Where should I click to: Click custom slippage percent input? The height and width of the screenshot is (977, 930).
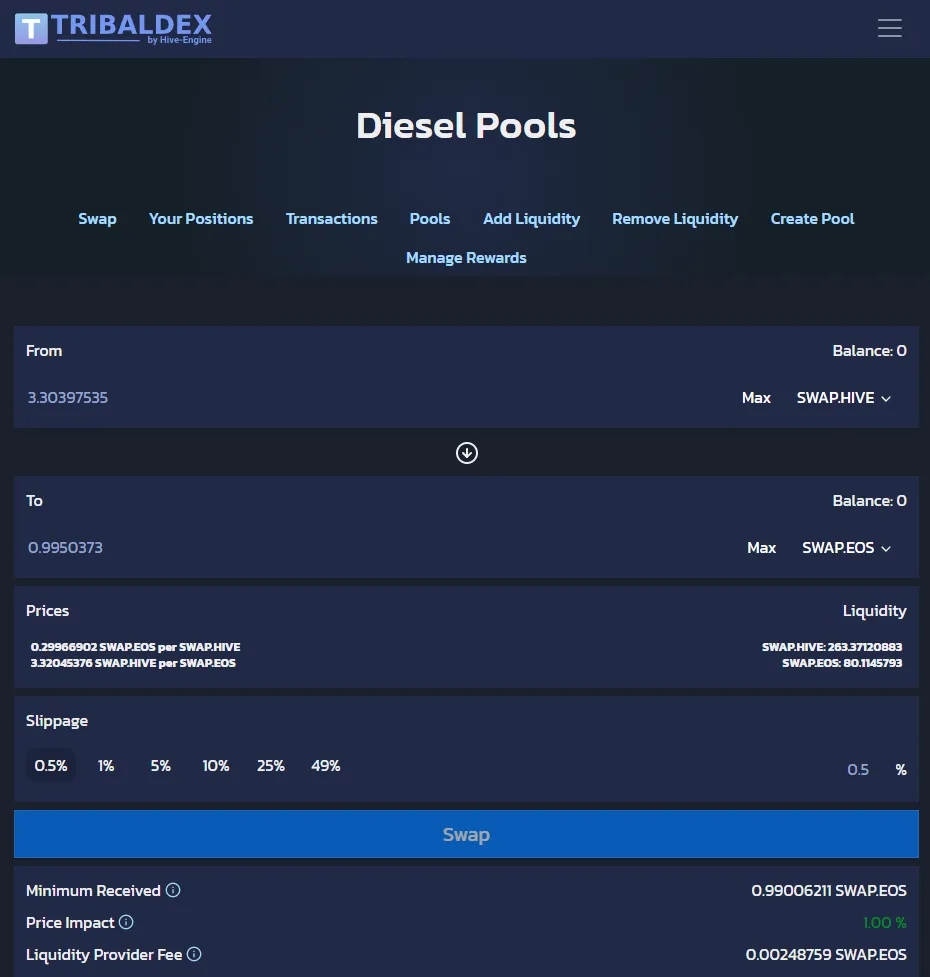858,770
